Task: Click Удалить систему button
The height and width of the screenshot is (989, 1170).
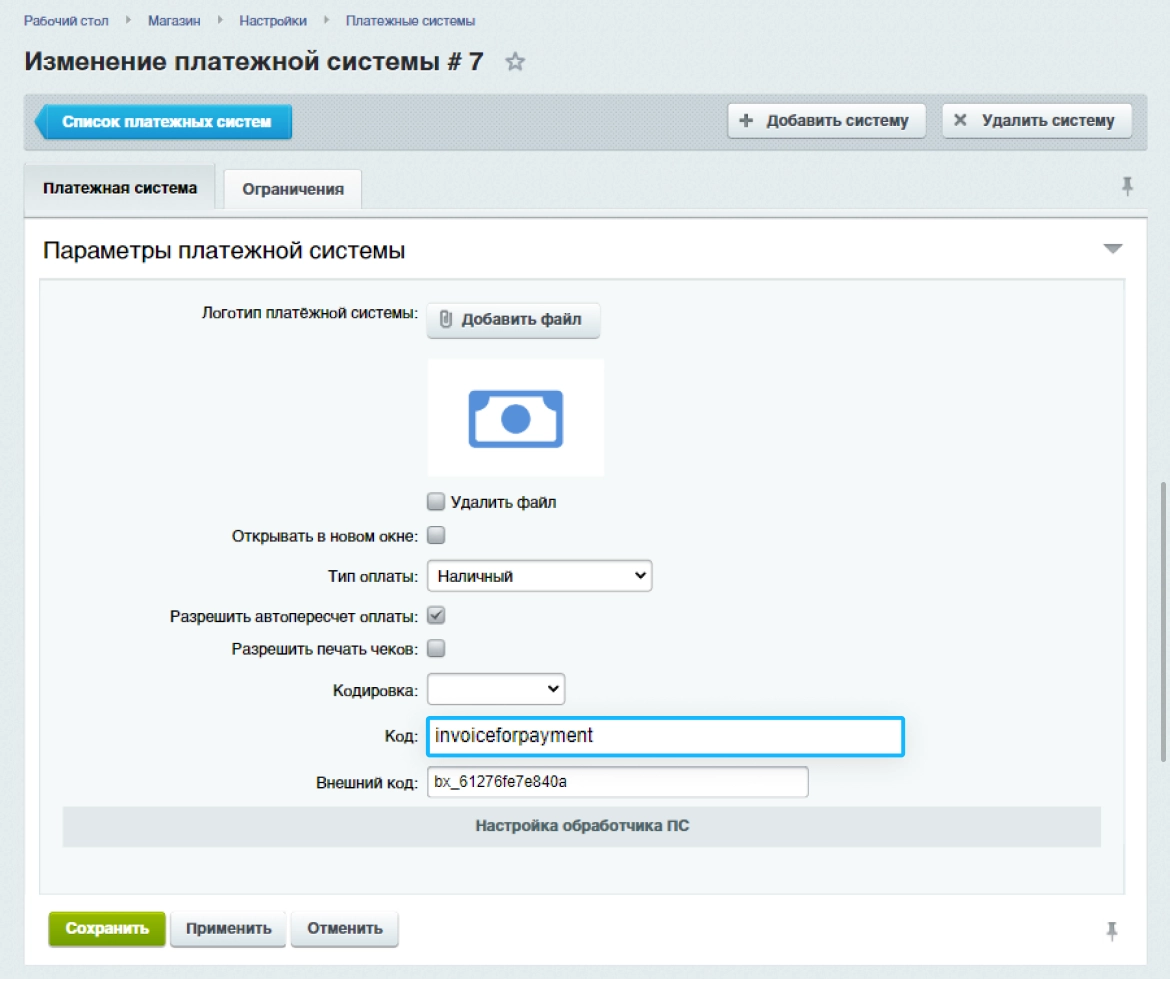Action: point(1036,121)
